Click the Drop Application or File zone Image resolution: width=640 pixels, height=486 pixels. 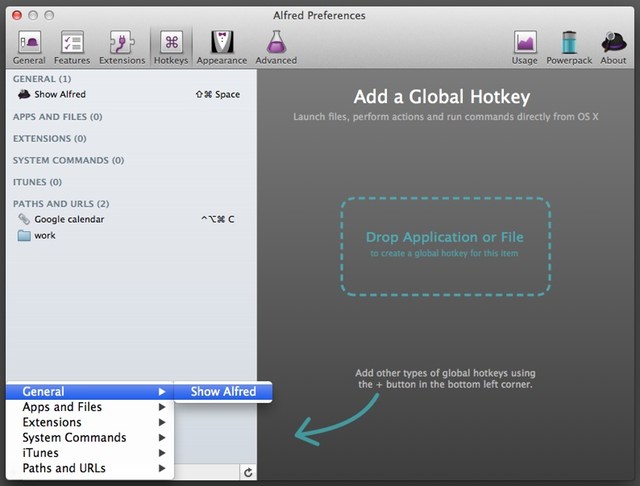(x=445, y=245)
